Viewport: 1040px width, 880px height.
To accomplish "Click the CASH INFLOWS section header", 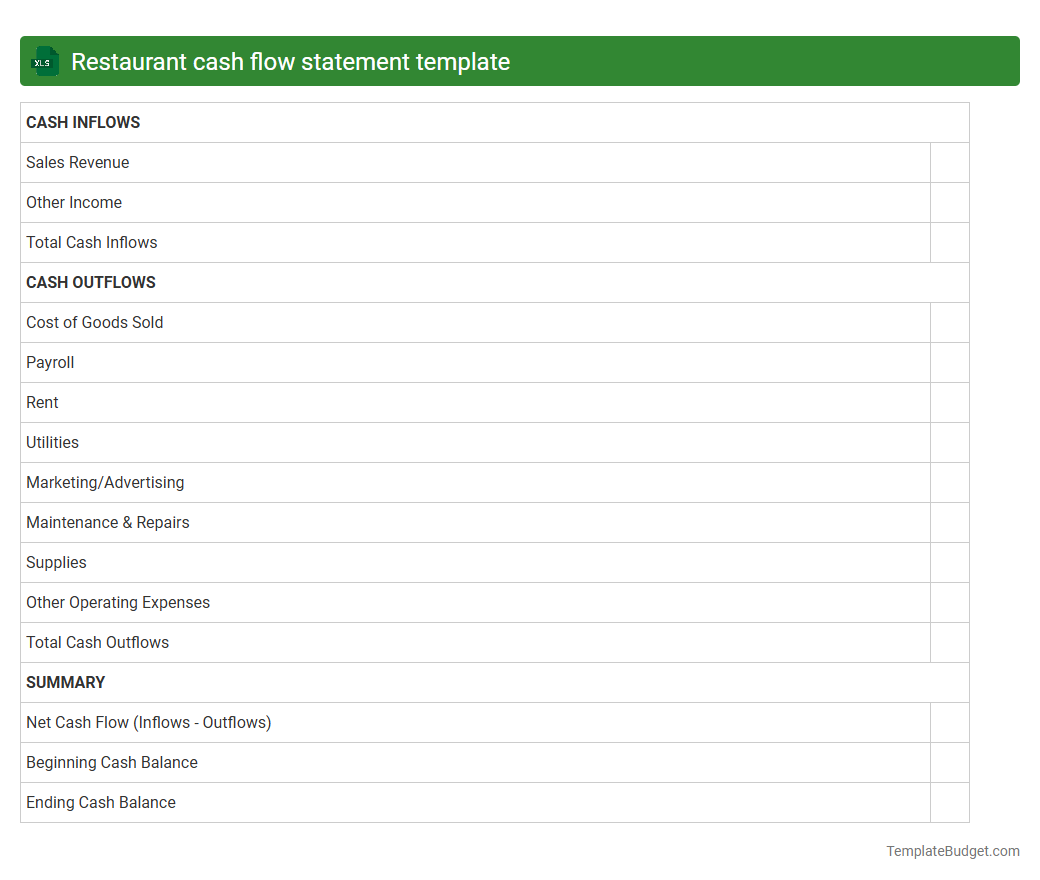I will click(83, 122).
